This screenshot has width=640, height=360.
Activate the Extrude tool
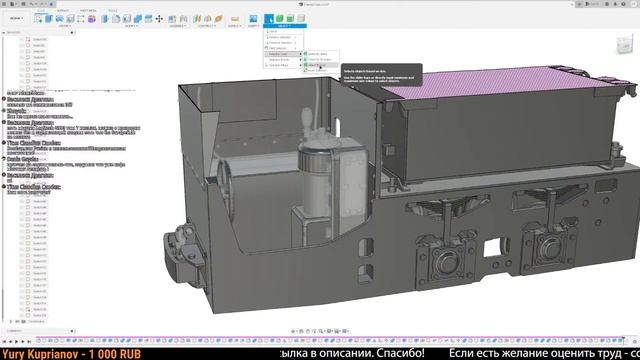(x=49, y=19)
